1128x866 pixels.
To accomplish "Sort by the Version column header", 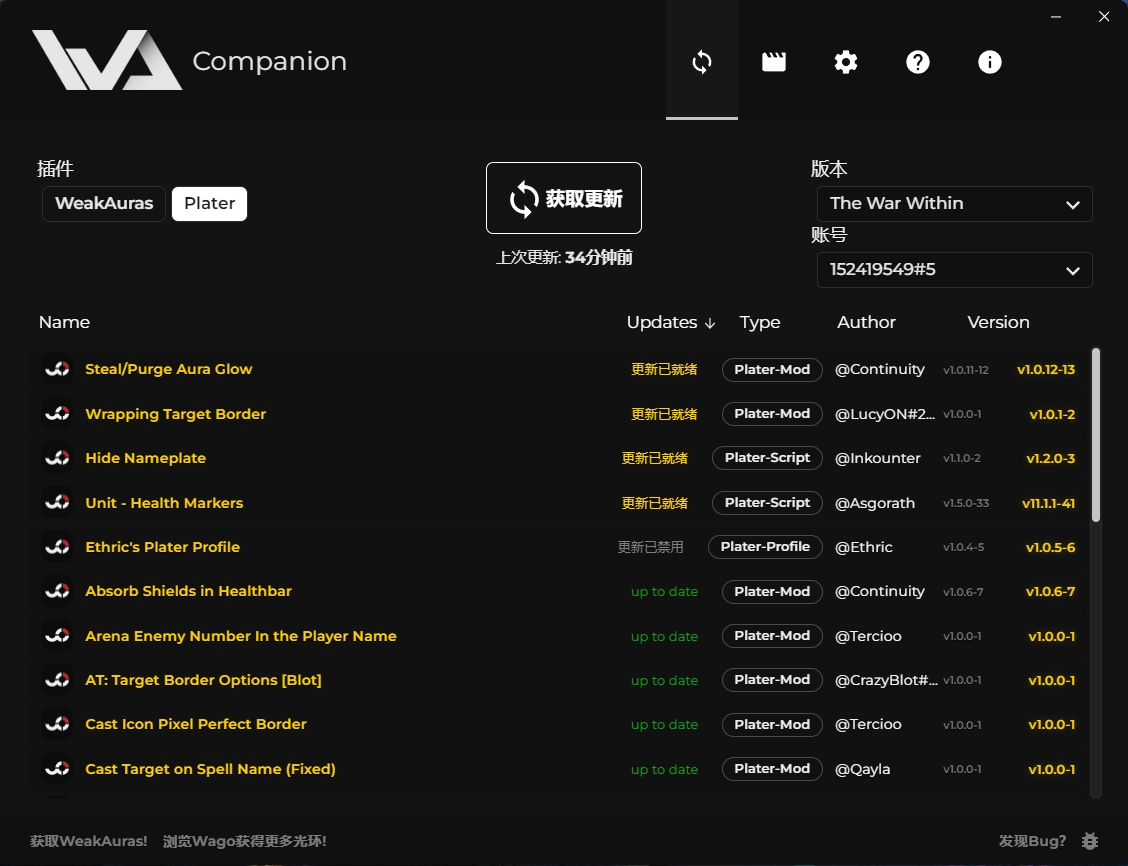I will click(998, 322).
